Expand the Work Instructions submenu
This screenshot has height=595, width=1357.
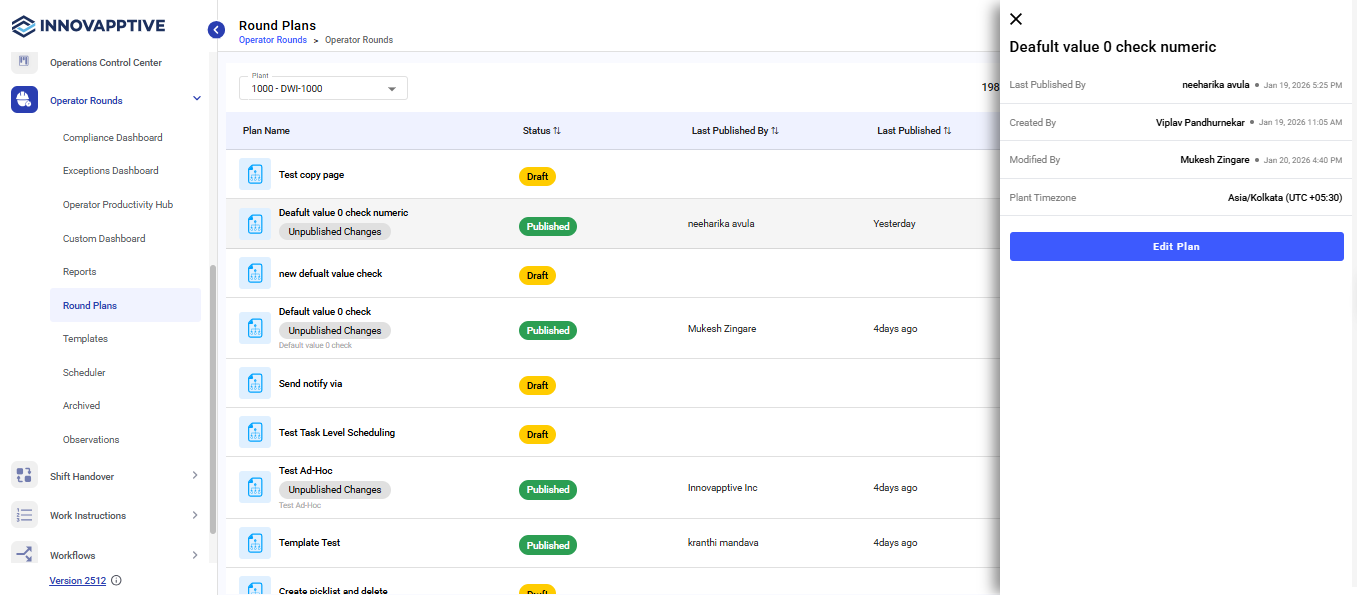pyautogui.click(x=195, y=515)
